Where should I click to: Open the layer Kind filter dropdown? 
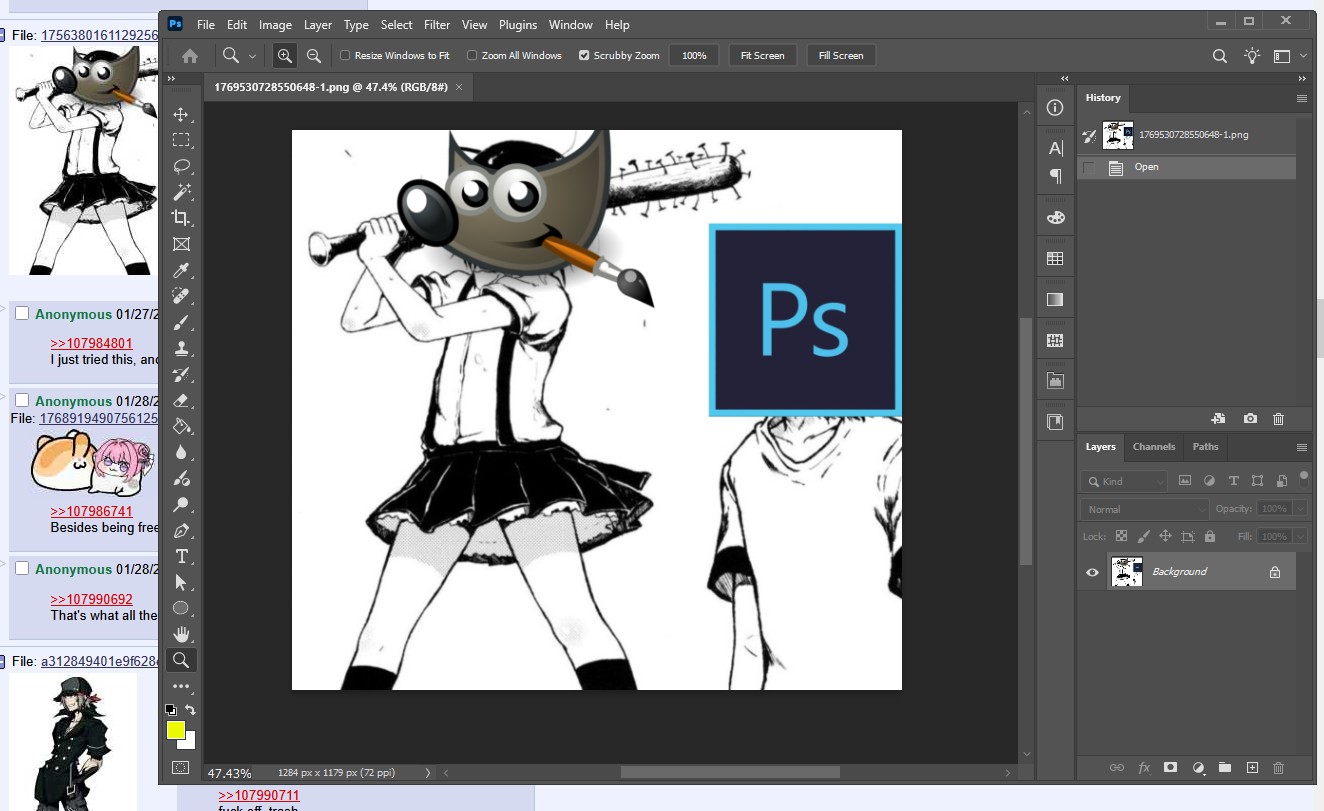(1125, 481)
